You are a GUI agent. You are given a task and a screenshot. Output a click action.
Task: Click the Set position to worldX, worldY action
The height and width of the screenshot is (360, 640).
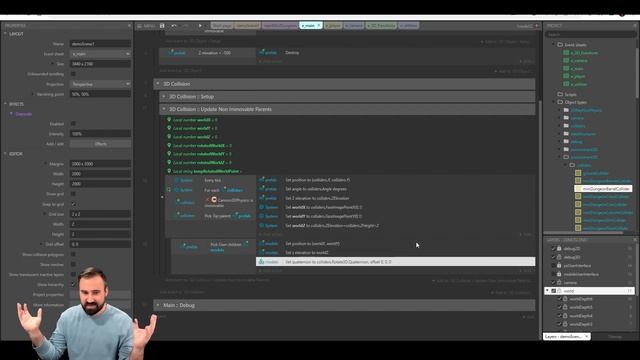tap(312, 244)
